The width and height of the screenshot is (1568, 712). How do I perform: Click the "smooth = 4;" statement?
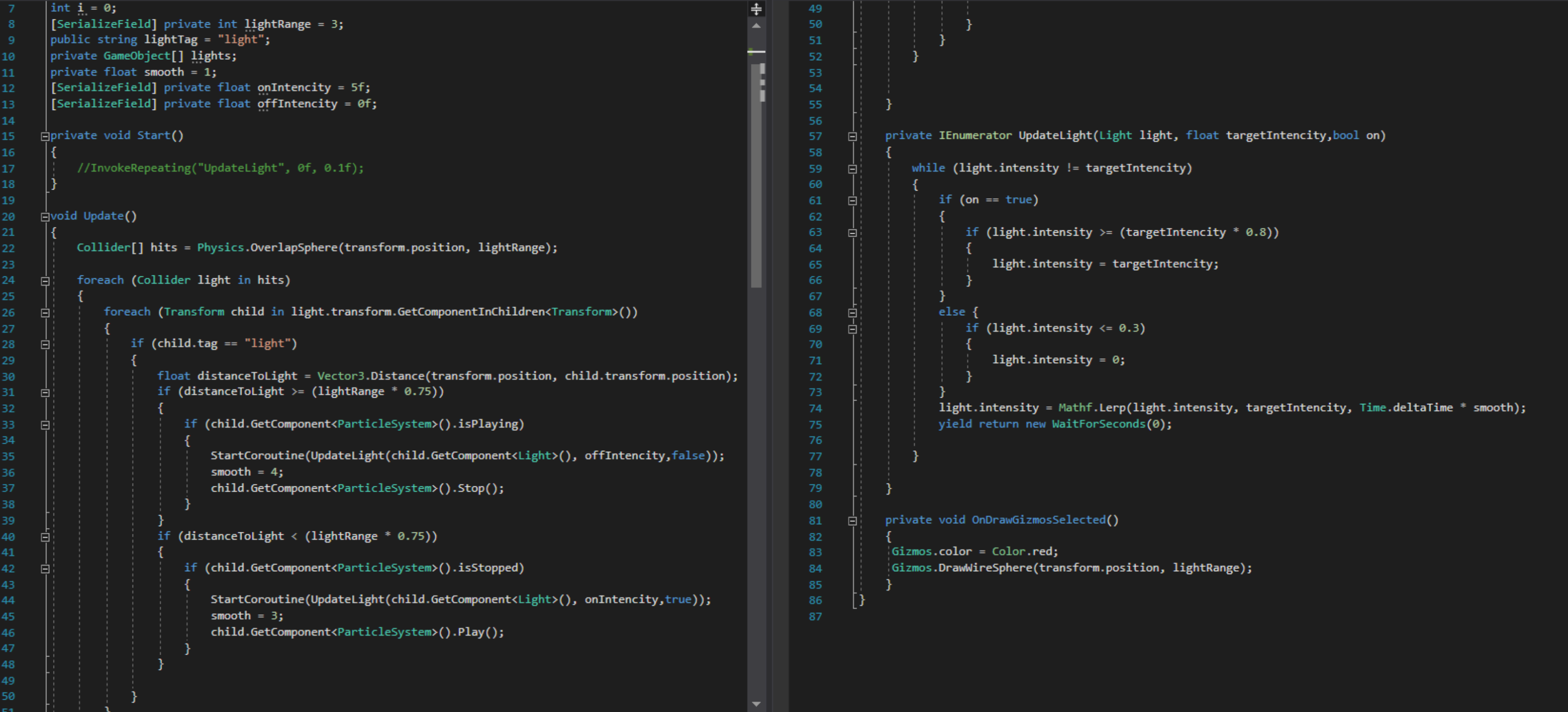(247, 472)
